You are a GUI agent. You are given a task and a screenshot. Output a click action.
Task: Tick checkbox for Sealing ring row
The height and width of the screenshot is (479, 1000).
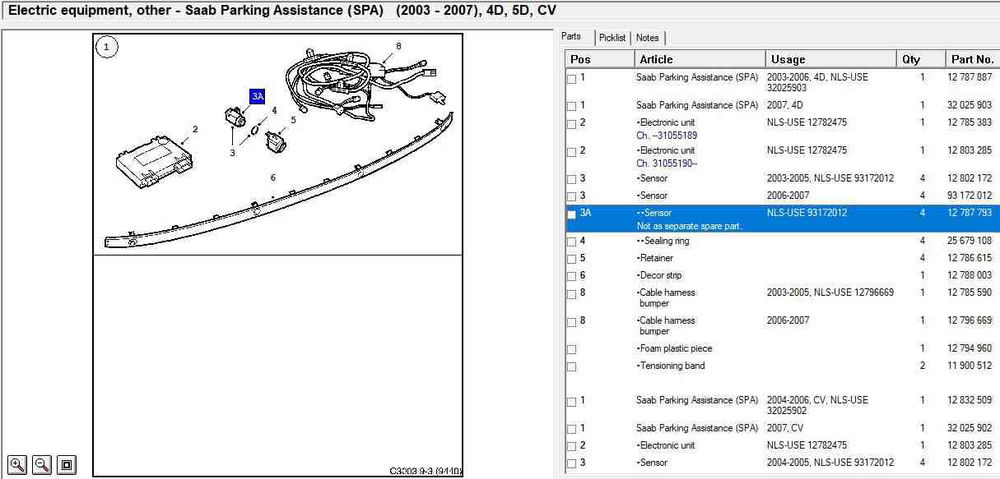point(572,242)
